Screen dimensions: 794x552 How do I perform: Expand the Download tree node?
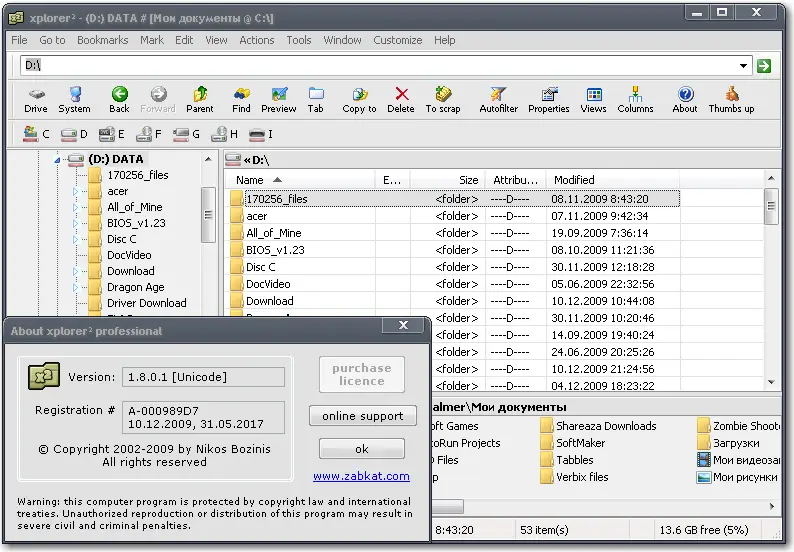pos(75,271)
